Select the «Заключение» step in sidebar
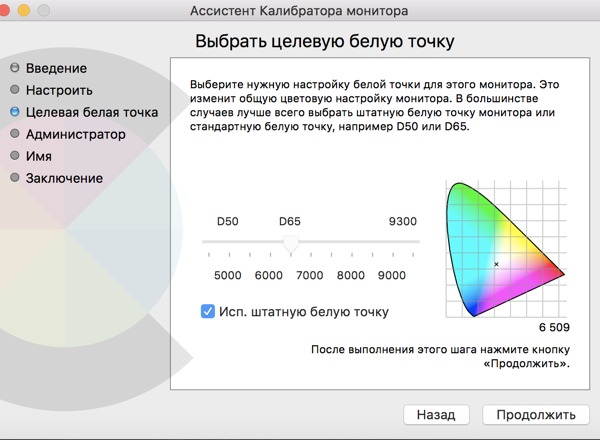This screenshot has width=600, height=440. [x=64, y=178]
